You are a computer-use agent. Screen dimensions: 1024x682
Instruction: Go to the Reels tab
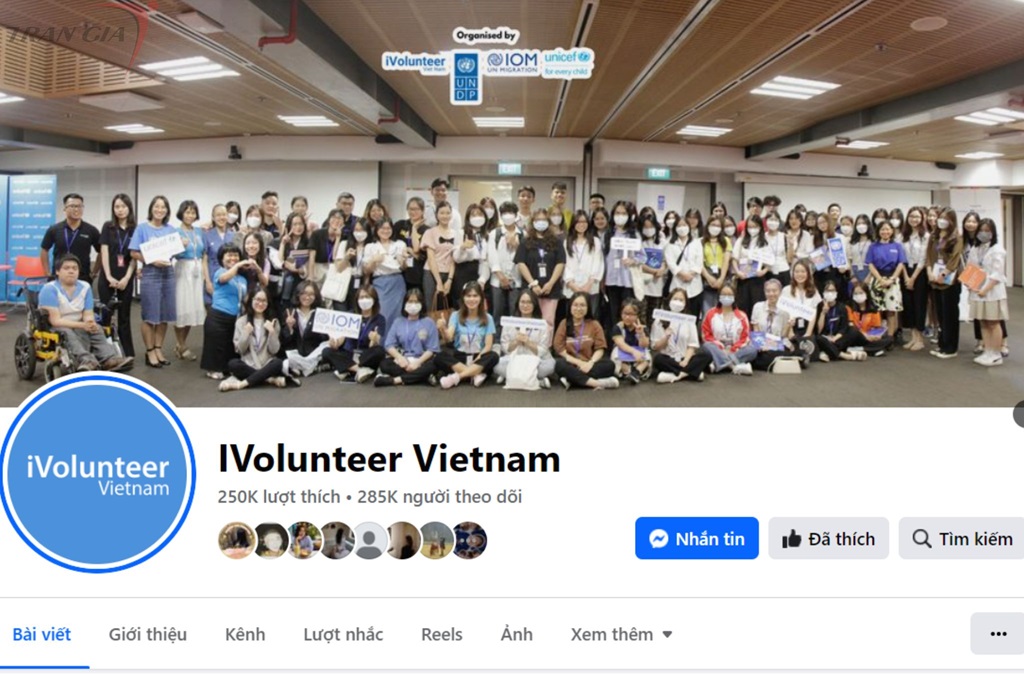441,634
